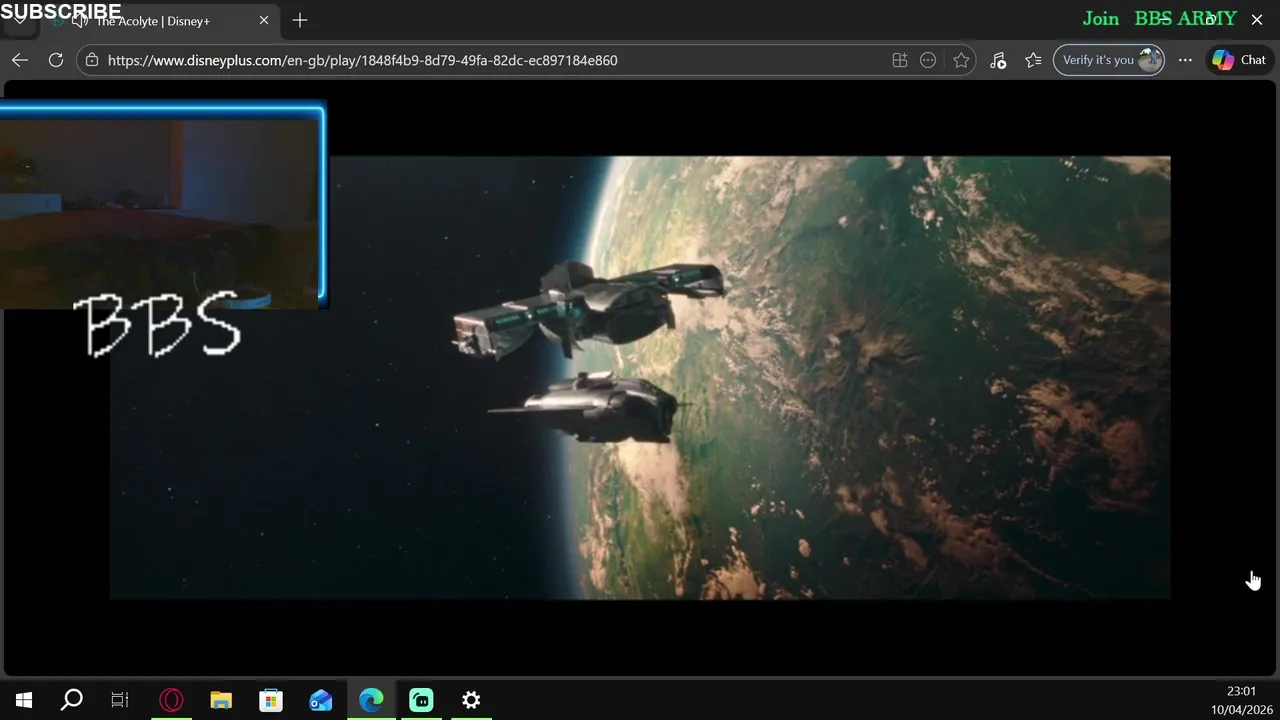Viewport: 1280px width, 720px height.
Task: Open Windows search
Action: [x=72, y=700]
